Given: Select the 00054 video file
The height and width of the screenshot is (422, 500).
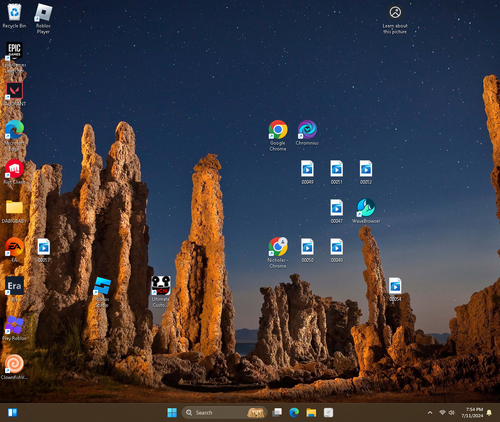Looking at the screenshot, I should [395, 289].
